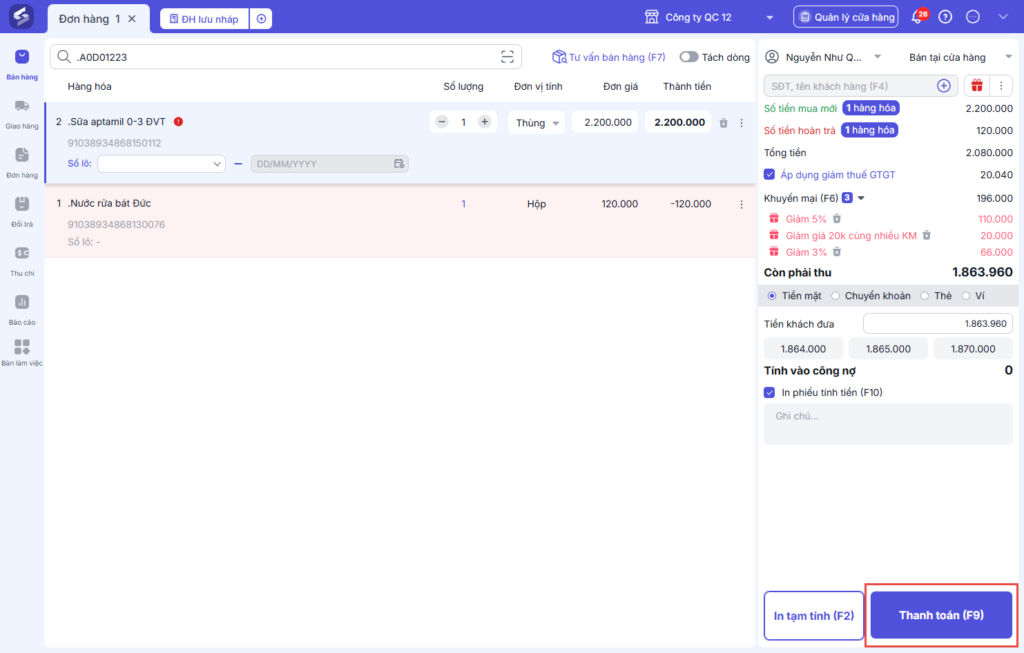Image resolution: width=1024 pixels, height=653 pixels.
Task: Close the Đơn hàng 1 tab
Action: tap(132, 19)
